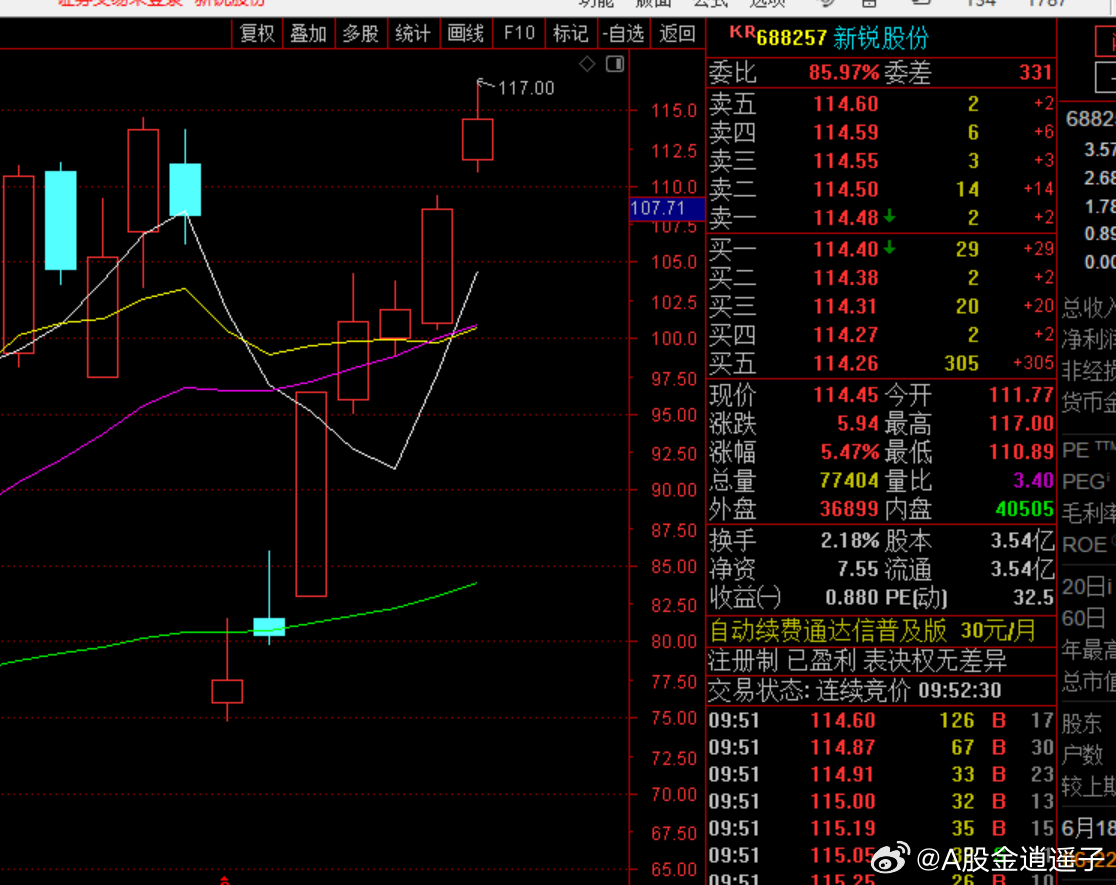Screen dimensions: 1116x885
Task: Click the 最高 117.00 value
Action: pyautogui.click(x=1021, y=424)
